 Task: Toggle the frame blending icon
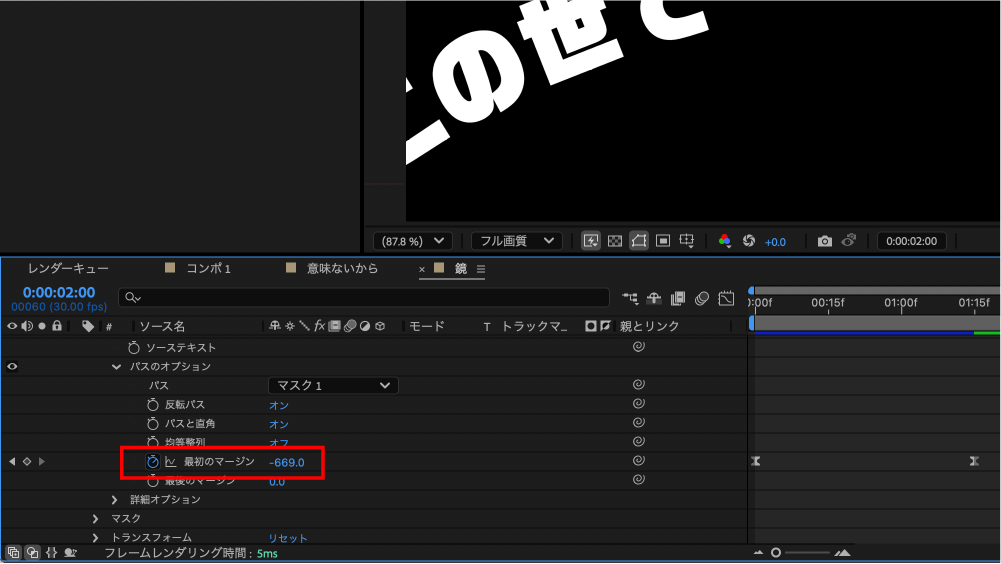678,298
